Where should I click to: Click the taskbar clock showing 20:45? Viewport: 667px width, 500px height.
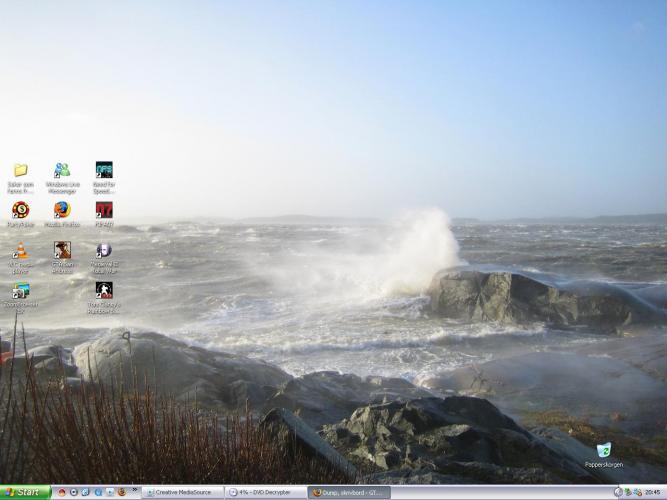coord(653,492)
